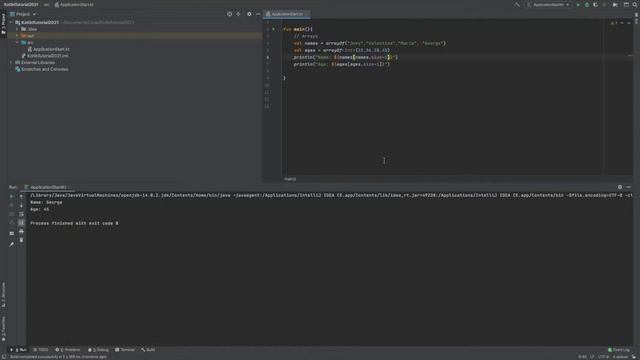Select the ApplicationStart.kt editor tab
This screenshot has height=360, width=640.
[286, 14]
